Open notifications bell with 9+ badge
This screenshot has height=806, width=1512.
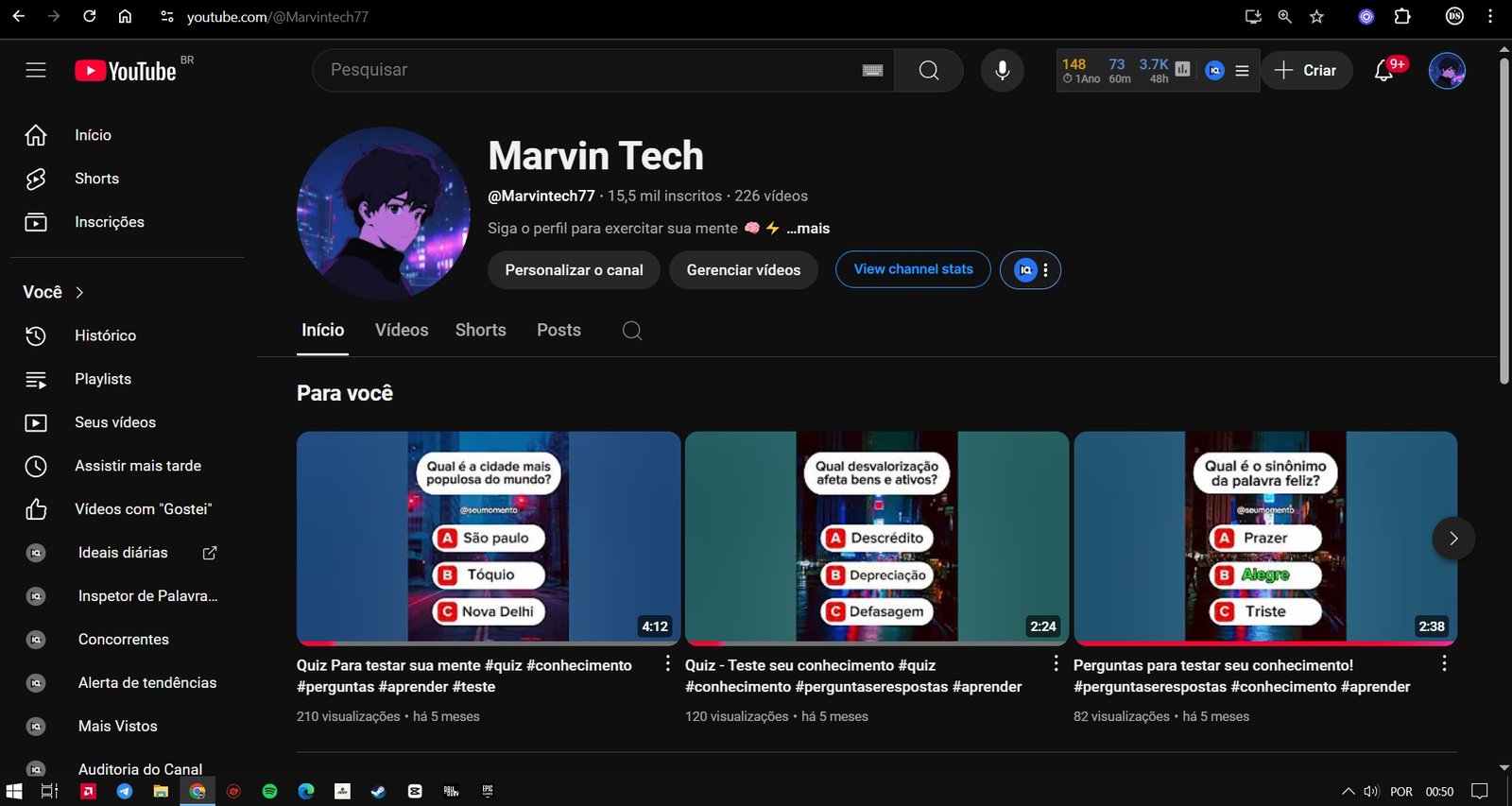(1383, 70)
